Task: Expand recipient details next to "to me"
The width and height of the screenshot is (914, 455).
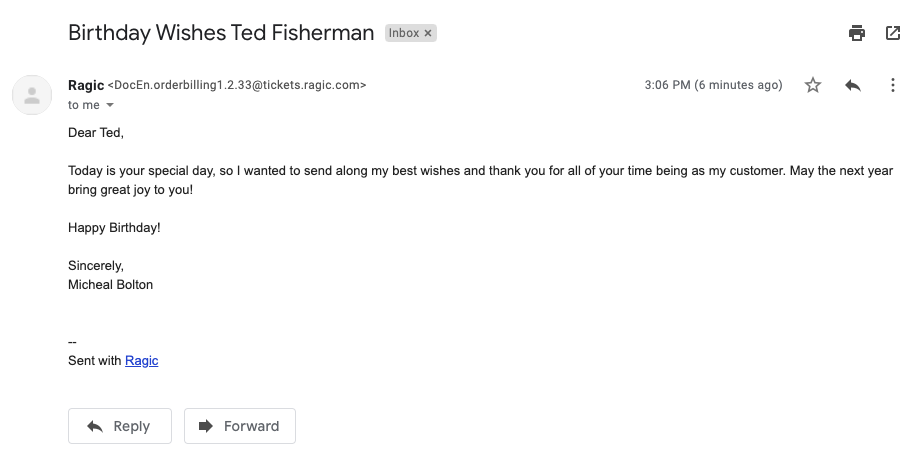Action: (x=110, y=105)
